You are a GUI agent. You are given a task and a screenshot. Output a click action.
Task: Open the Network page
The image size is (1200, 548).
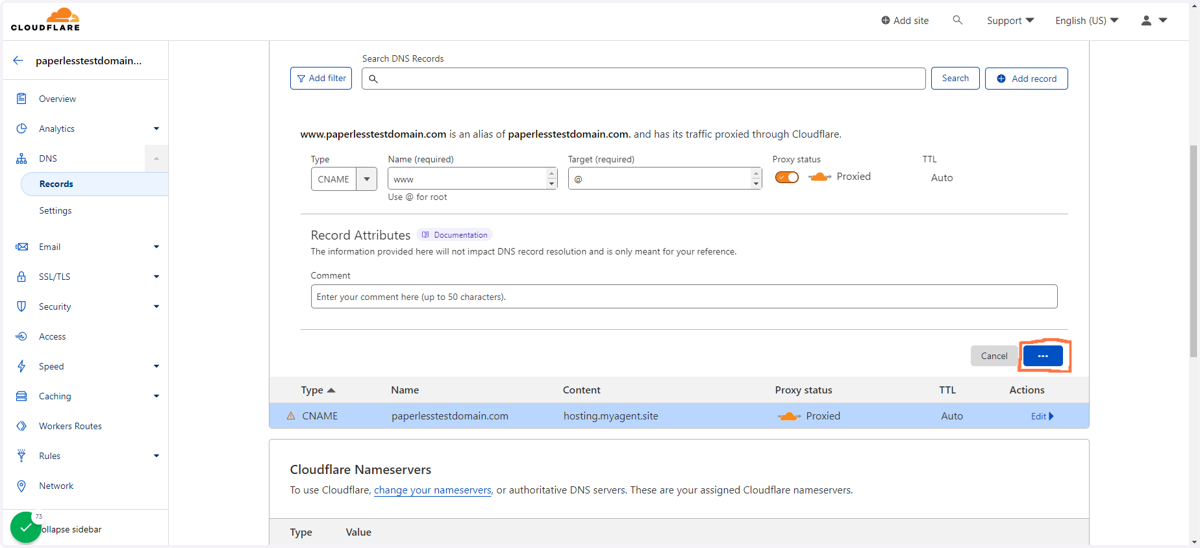point(56,486)
